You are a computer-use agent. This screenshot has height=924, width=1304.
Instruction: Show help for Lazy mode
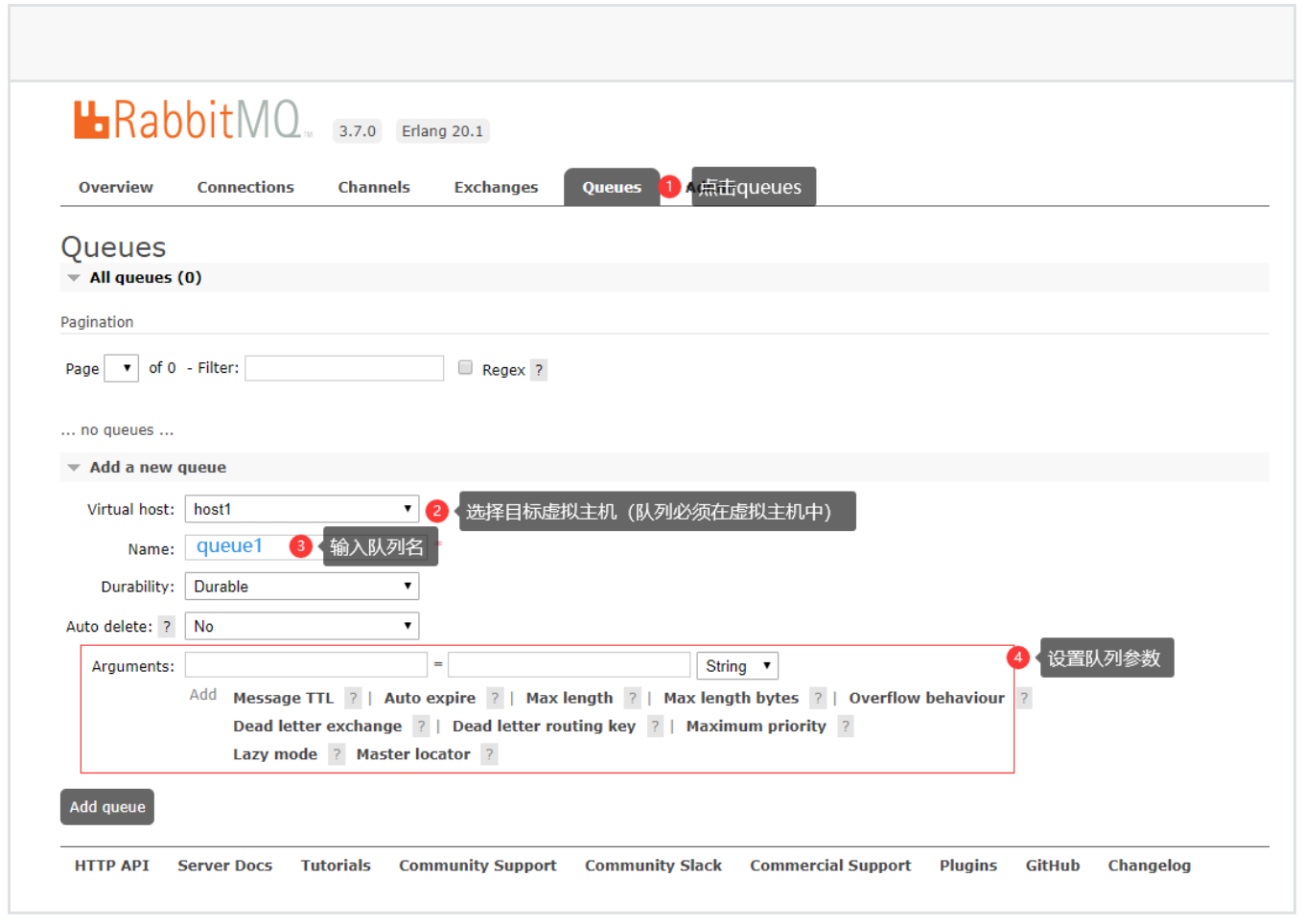(x=337, y=754)
